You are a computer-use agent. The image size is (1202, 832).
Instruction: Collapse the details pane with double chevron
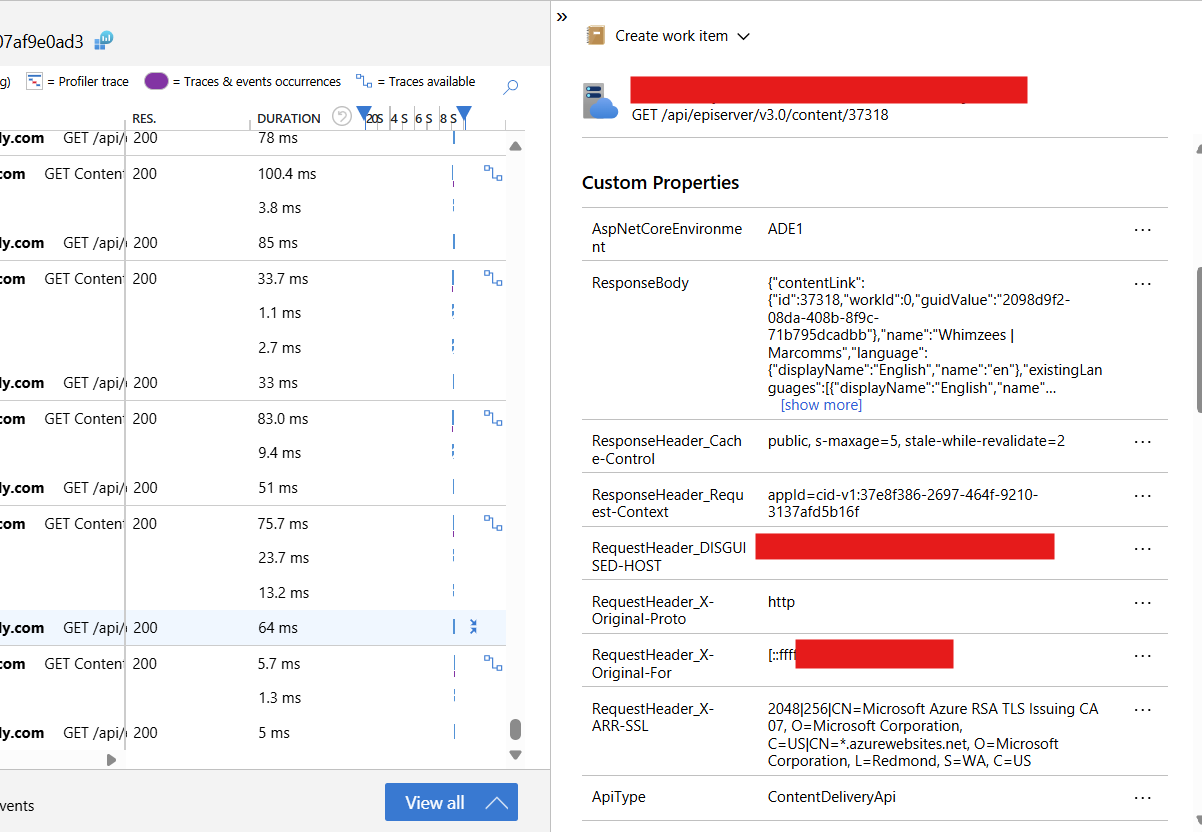[x=562, y=17]
